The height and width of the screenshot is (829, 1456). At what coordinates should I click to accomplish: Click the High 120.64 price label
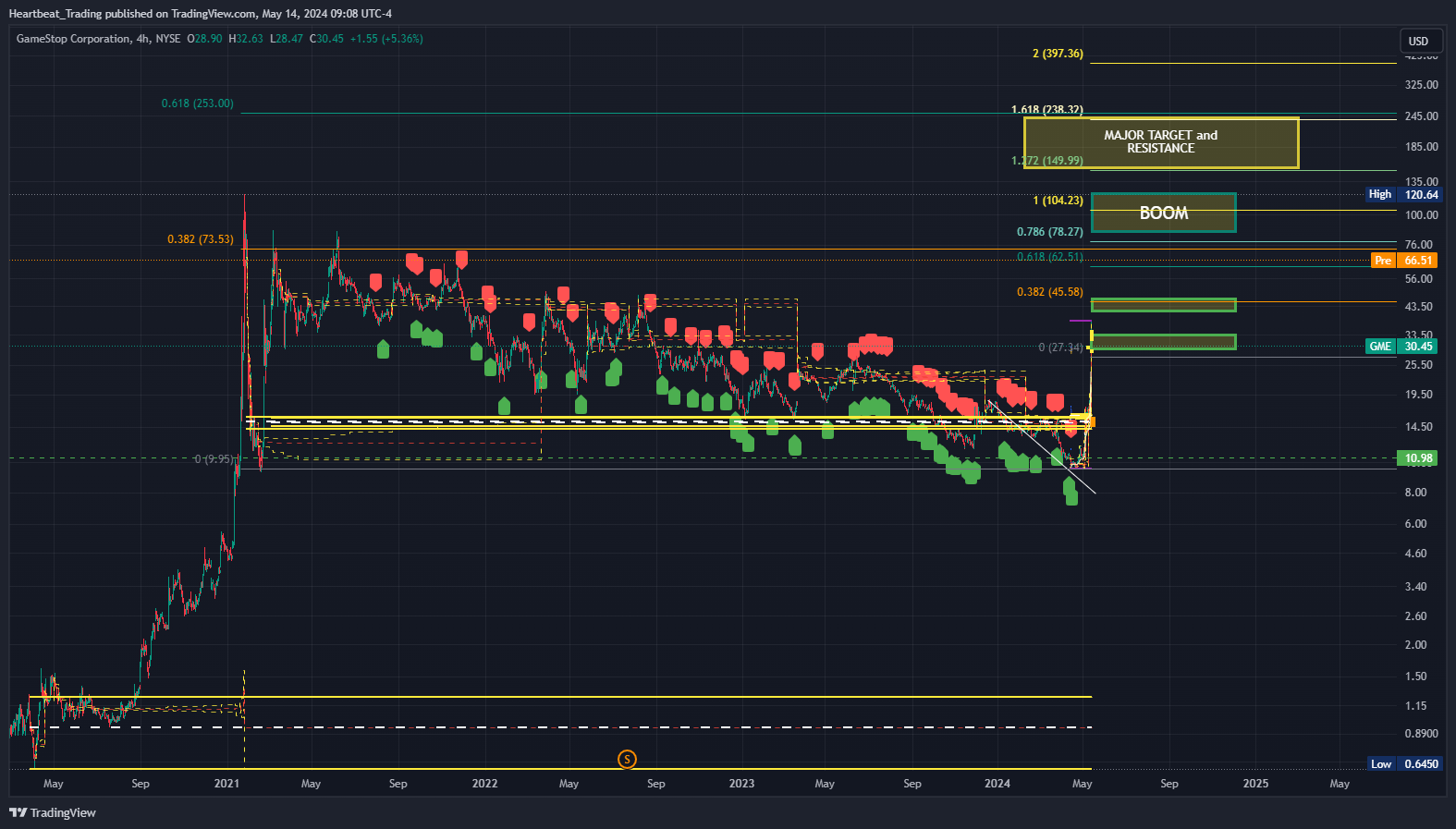(x=1402, y=194)
